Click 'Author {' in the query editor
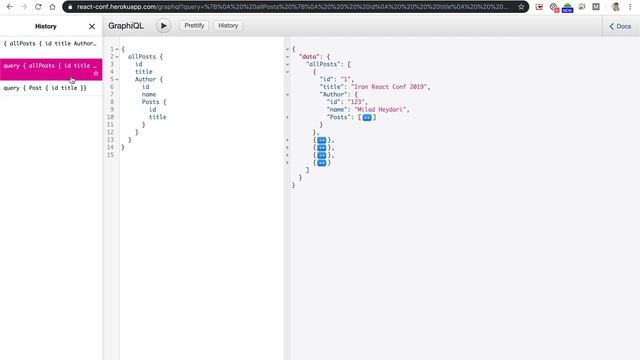The height and width of the screenshot is (360, 640). (x=149, y=79)
